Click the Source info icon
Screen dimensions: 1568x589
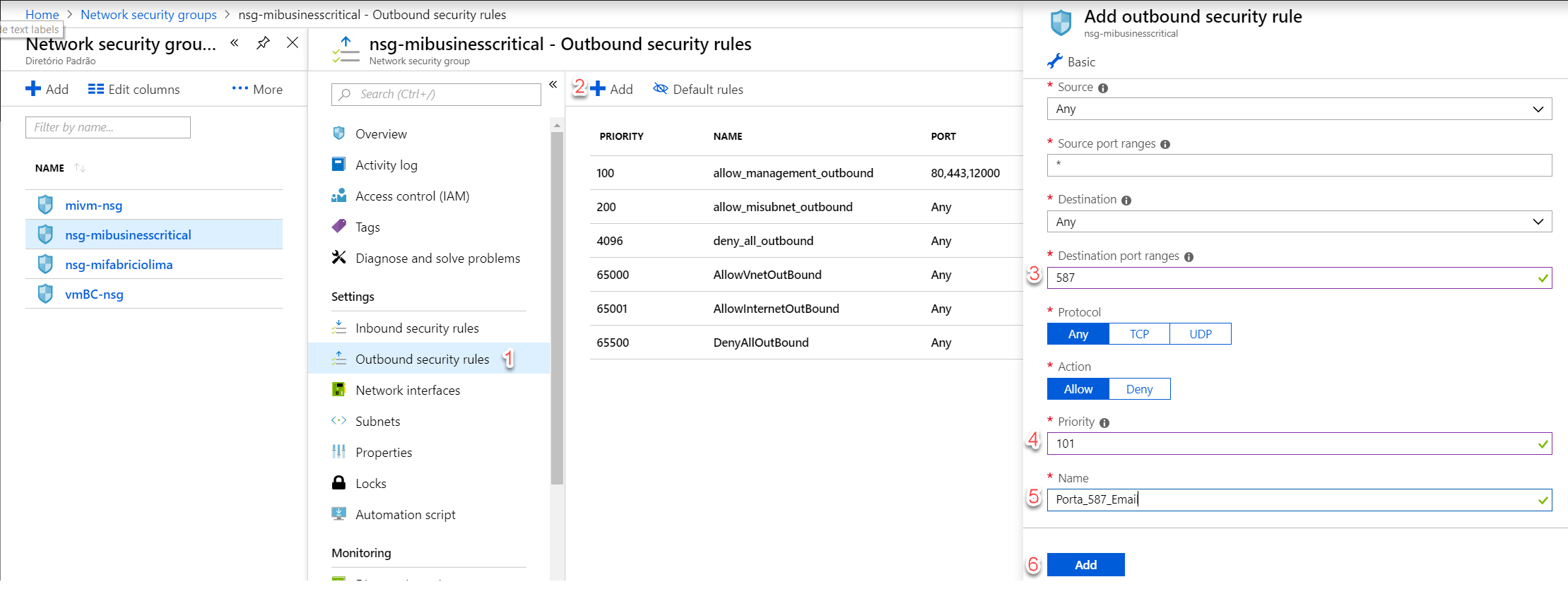tap(1103, 88)
